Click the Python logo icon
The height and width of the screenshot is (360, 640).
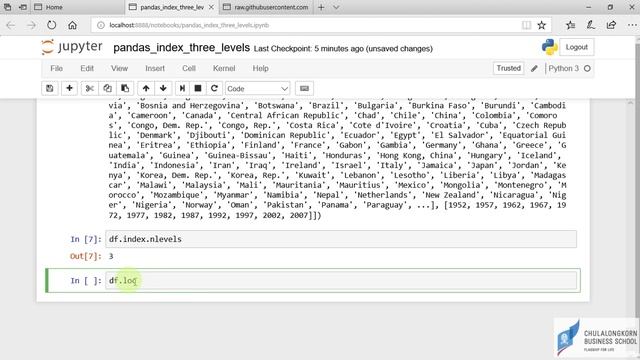coord(549,47)
